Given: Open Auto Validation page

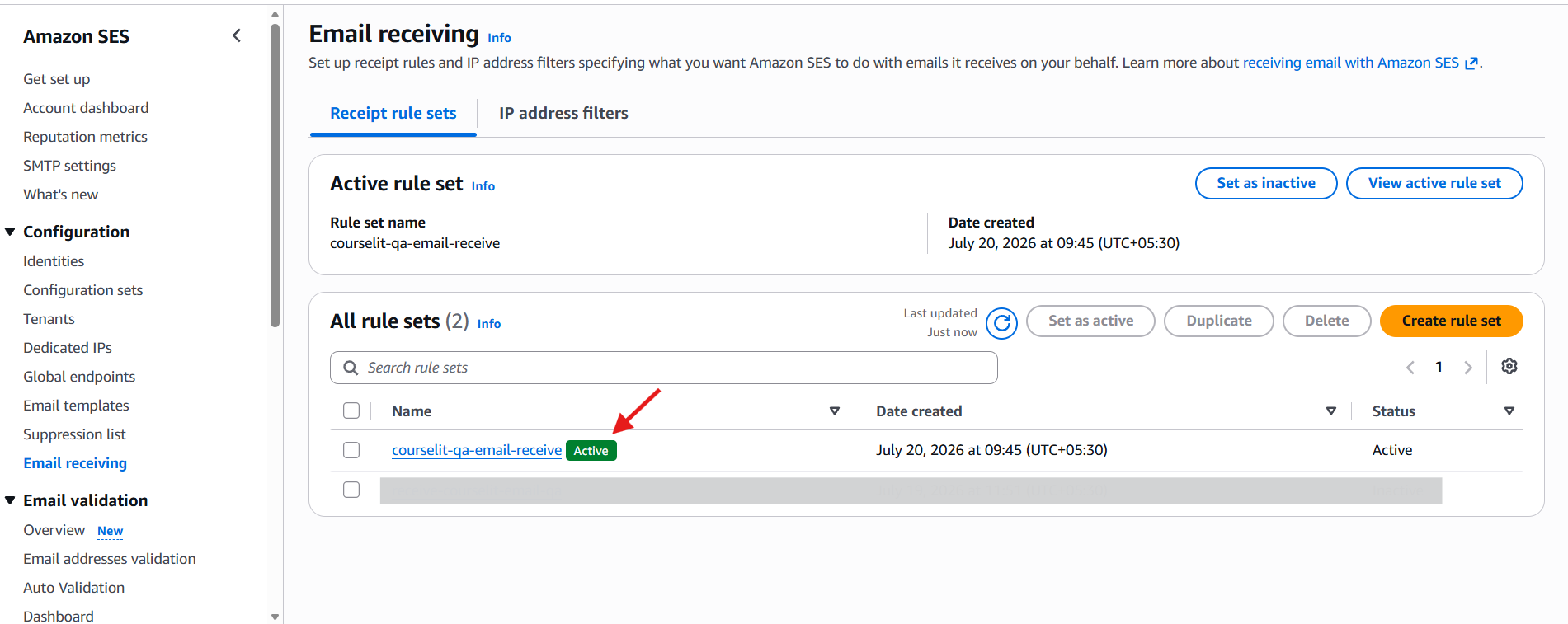Looking at the screenshot, I should click(x=73, y=588).
